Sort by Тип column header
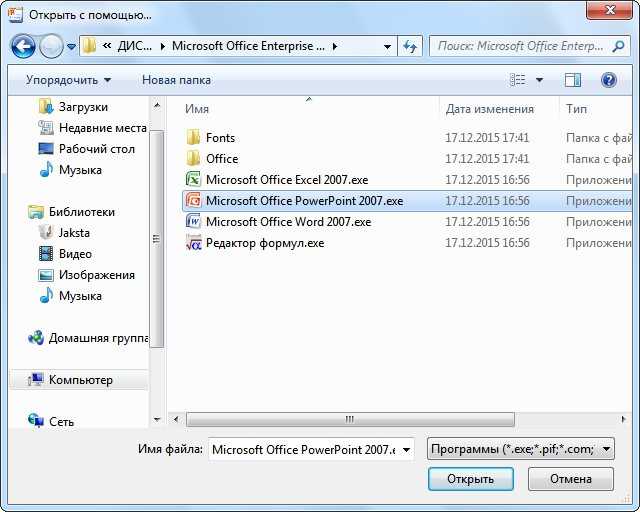Screen dimensions: 640x512 coord(576,109)
